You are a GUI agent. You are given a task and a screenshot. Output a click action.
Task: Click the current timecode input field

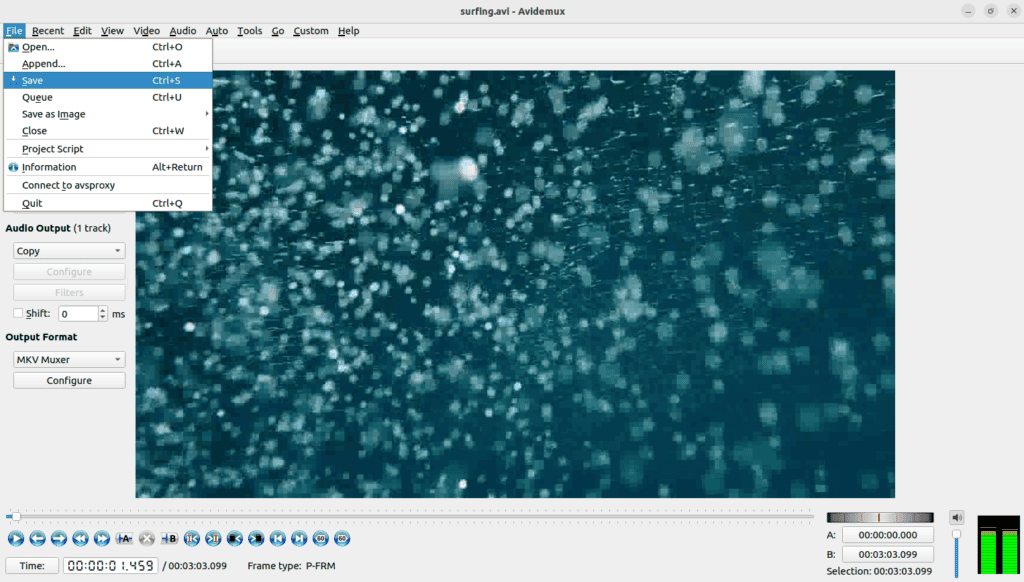pyautogui.click(x=110, y=566)
